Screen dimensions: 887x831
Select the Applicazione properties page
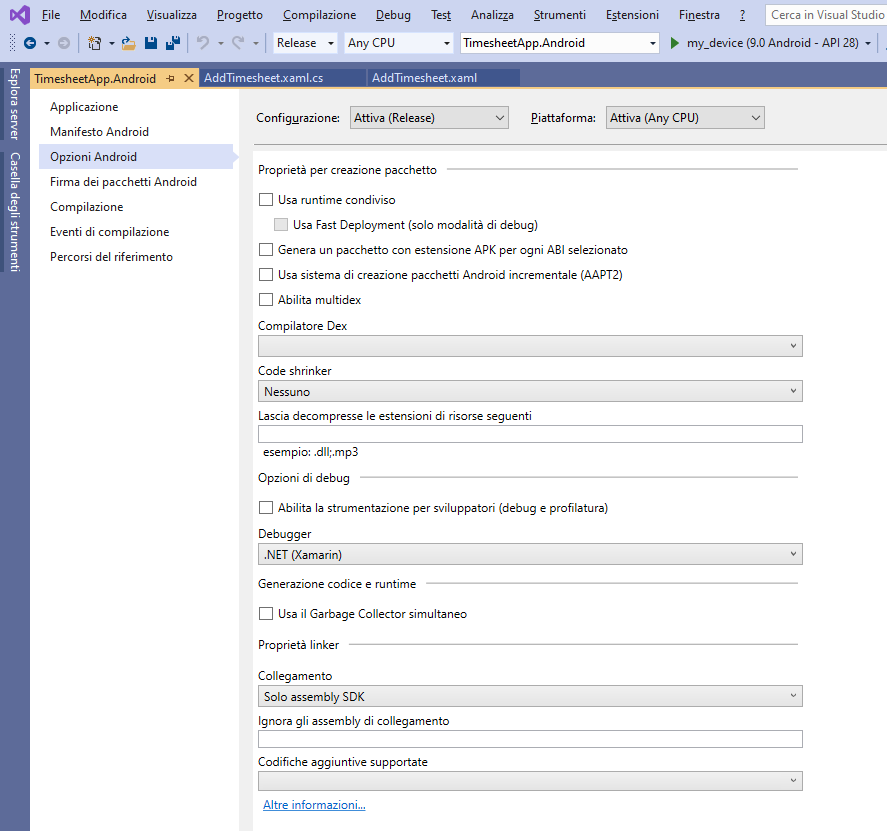(x=84, y=107)
